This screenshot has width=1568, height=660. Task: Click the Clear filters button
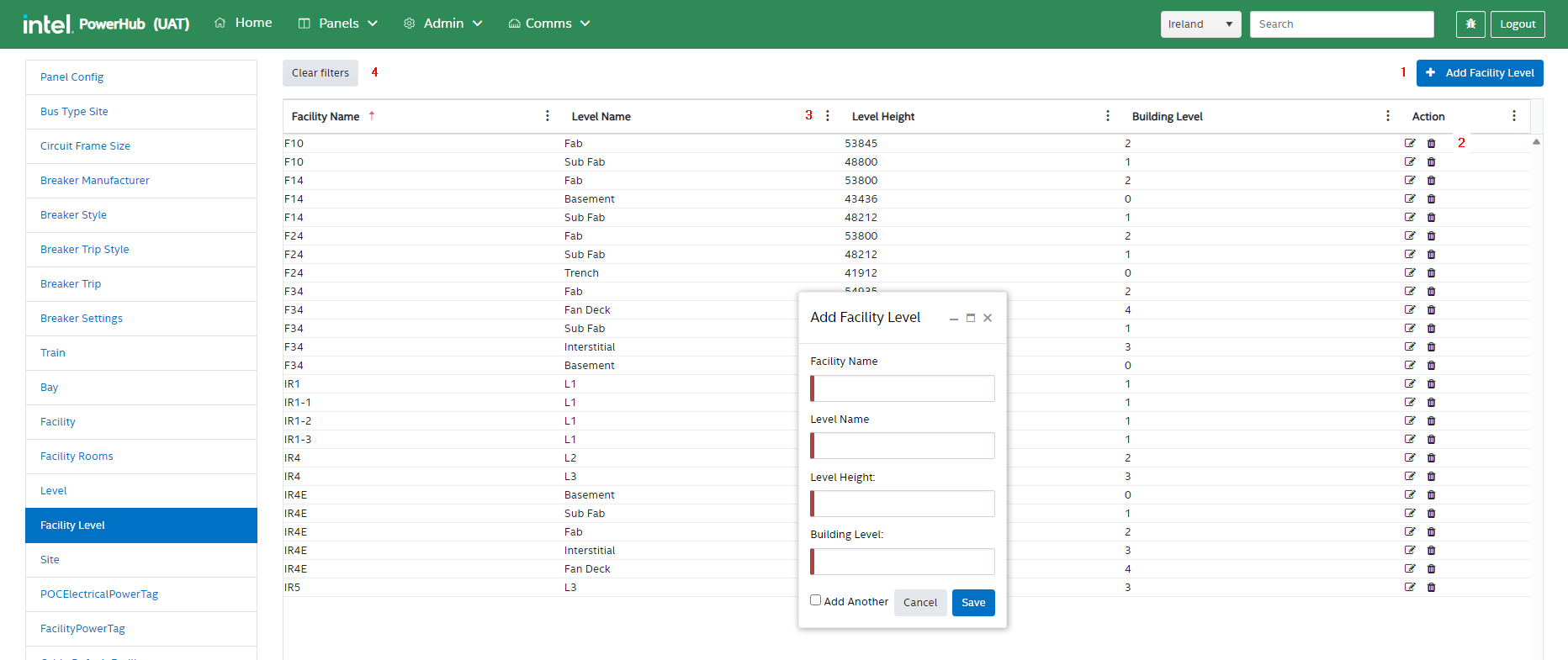pyautogui.click(x=320, y=73)
